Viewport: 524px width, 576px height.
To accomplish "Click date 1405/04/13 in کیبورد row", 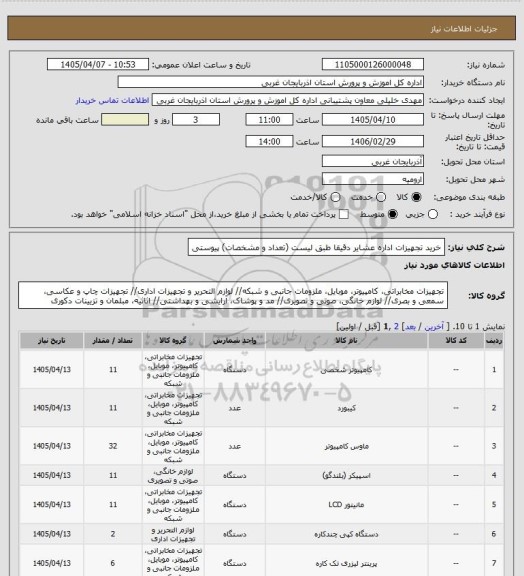I will 51,408.
